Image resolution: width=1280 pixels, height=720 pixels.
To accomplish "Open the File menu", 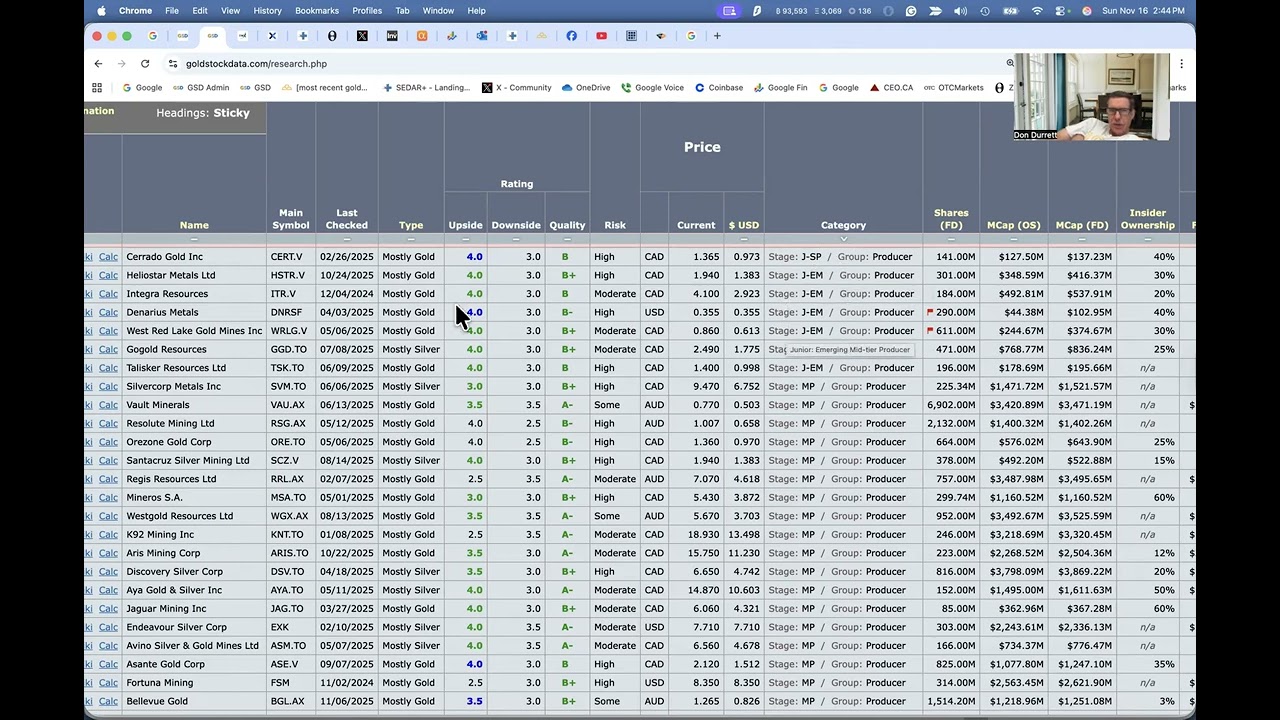I will 172,11.
